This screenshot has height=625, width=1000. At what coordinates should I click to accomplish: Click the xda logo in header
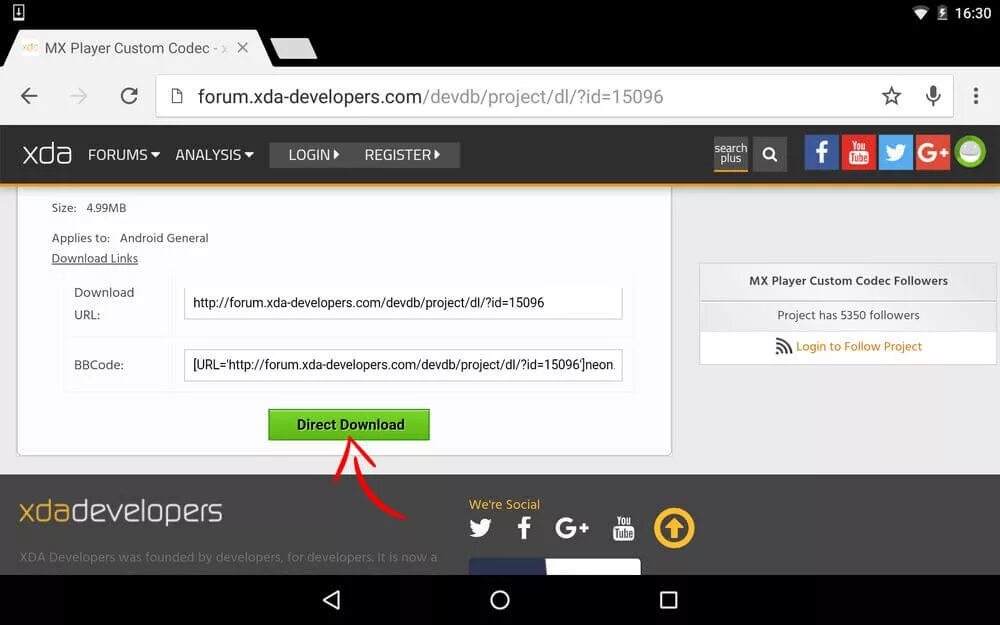47,154
